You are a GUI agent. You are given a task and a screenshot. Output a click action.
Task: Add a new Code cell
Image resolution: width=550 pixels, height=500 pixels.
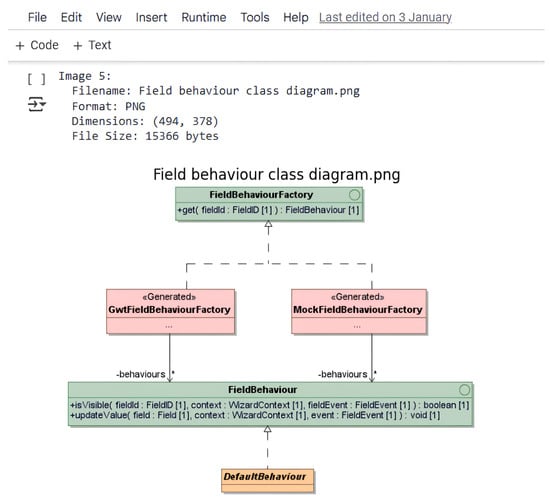coord(37,45)
